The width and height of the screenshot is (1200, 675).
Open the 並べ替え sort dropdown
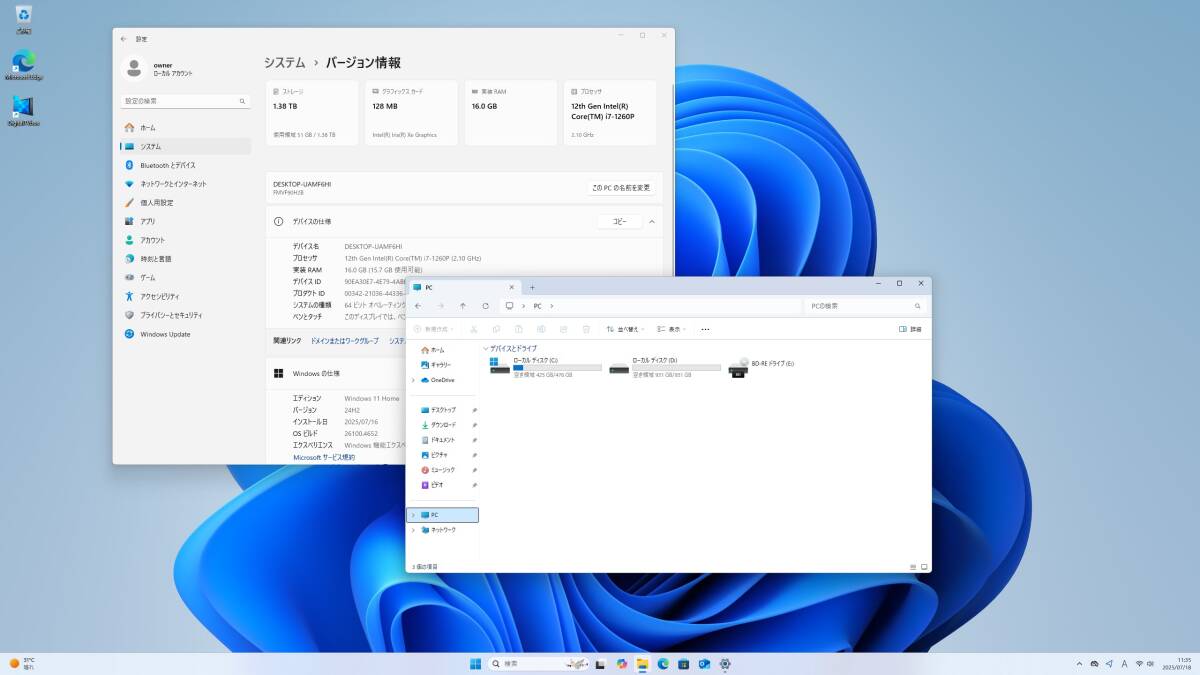[x=626, y=329]
